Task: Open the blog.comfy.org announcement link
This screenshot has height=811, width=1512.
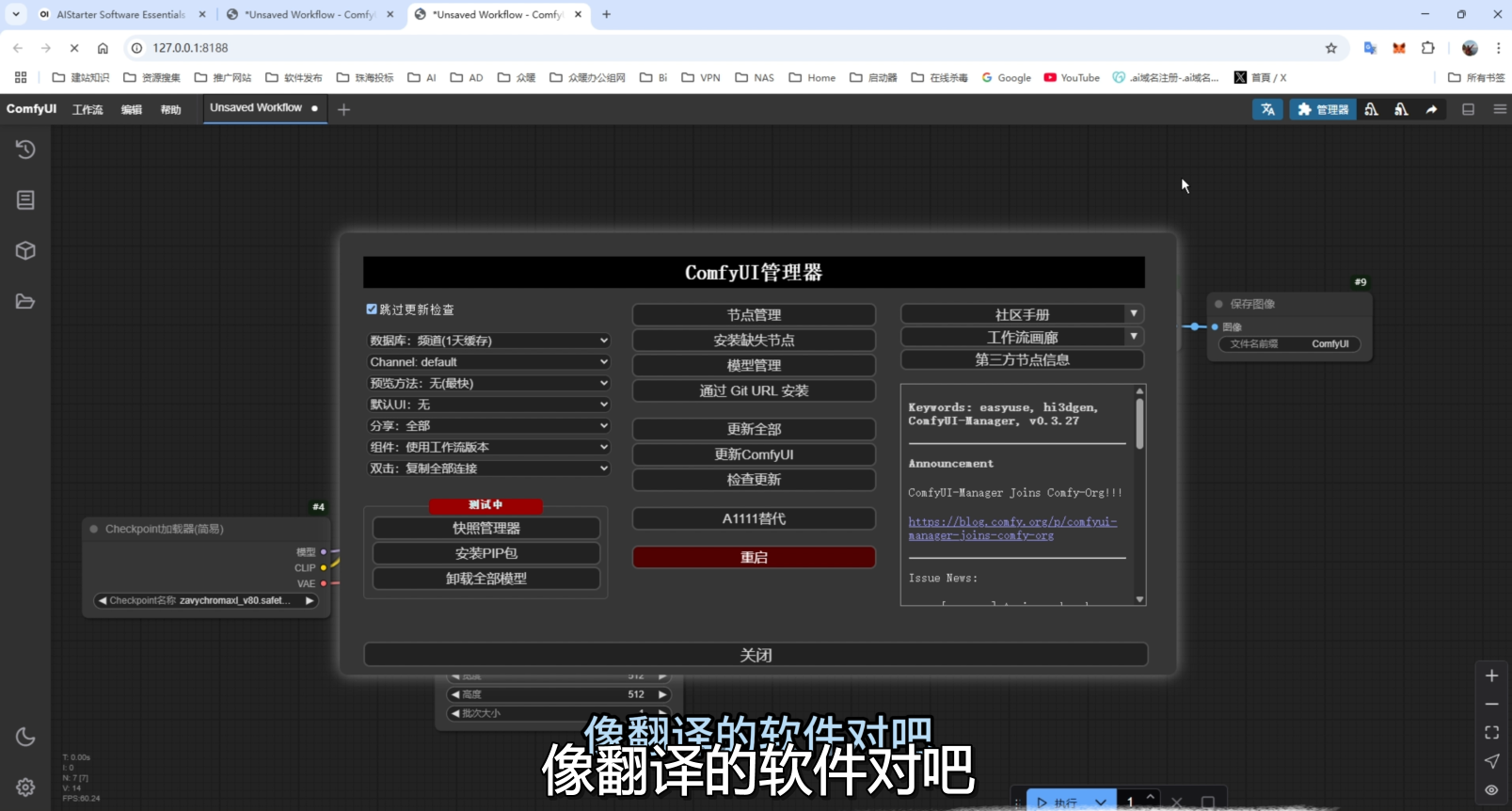Action: pos(1012,529)
